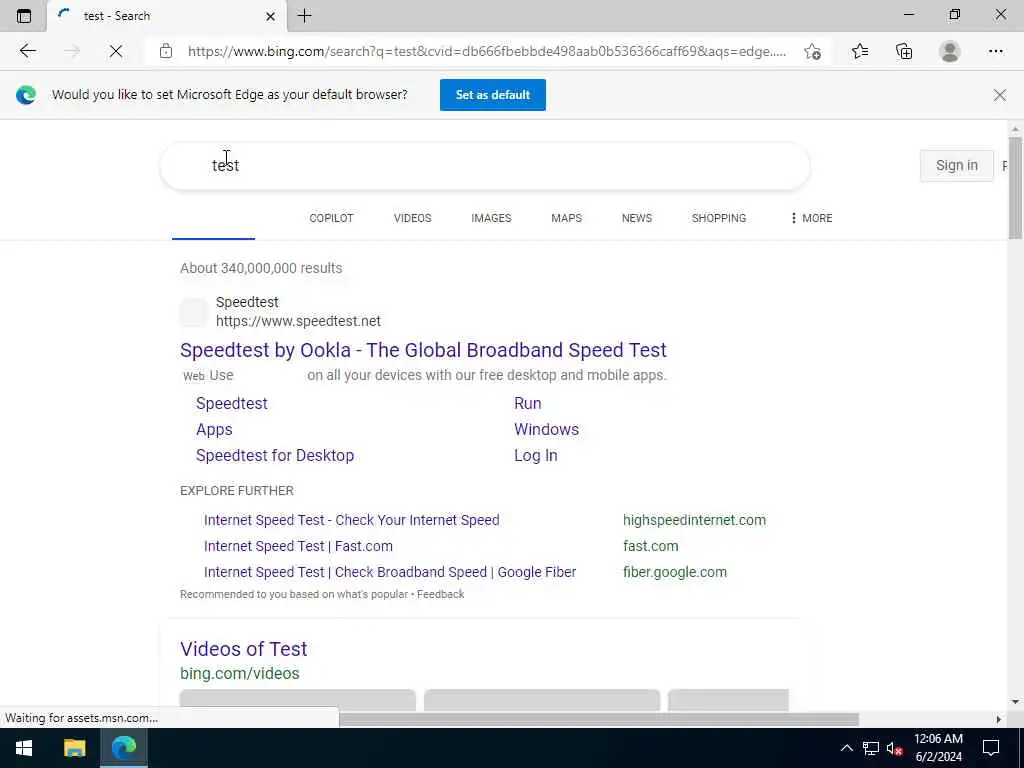
Task: Click 'About 340,000,000 results' text
Action: click(261, 268)
